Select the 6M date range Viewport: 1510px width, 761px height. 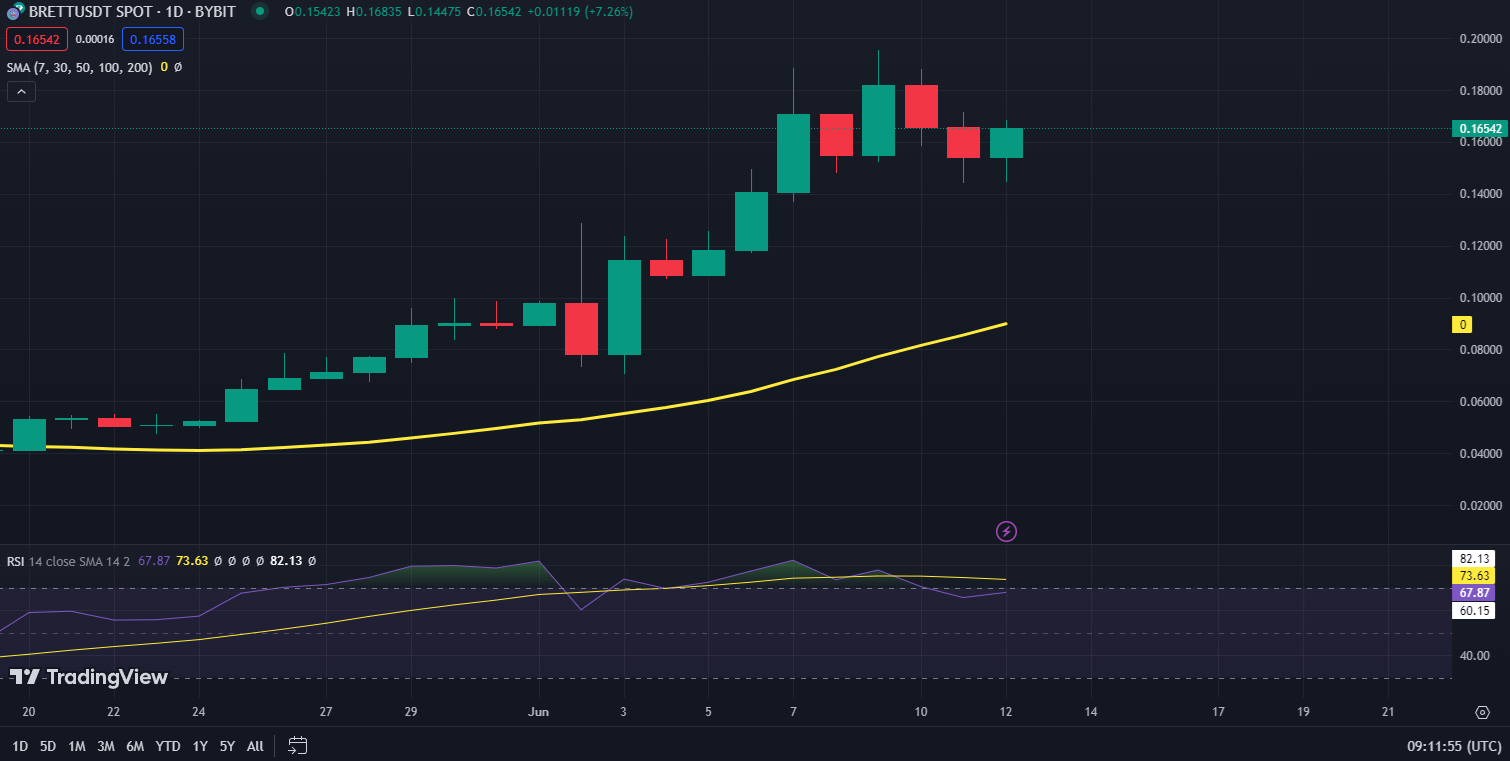pos(135,745)
